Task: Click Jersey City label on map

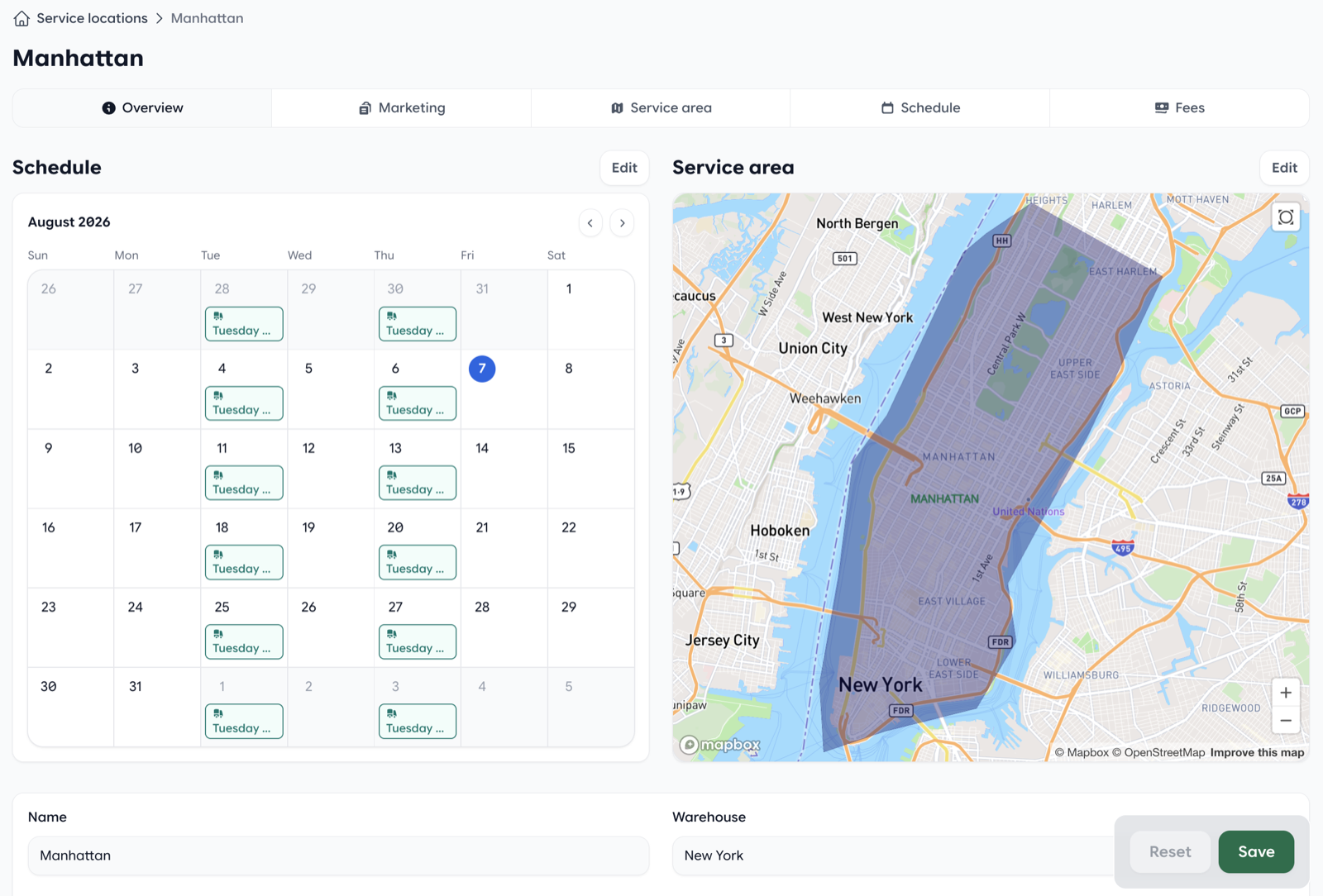Action: point(722,640)
